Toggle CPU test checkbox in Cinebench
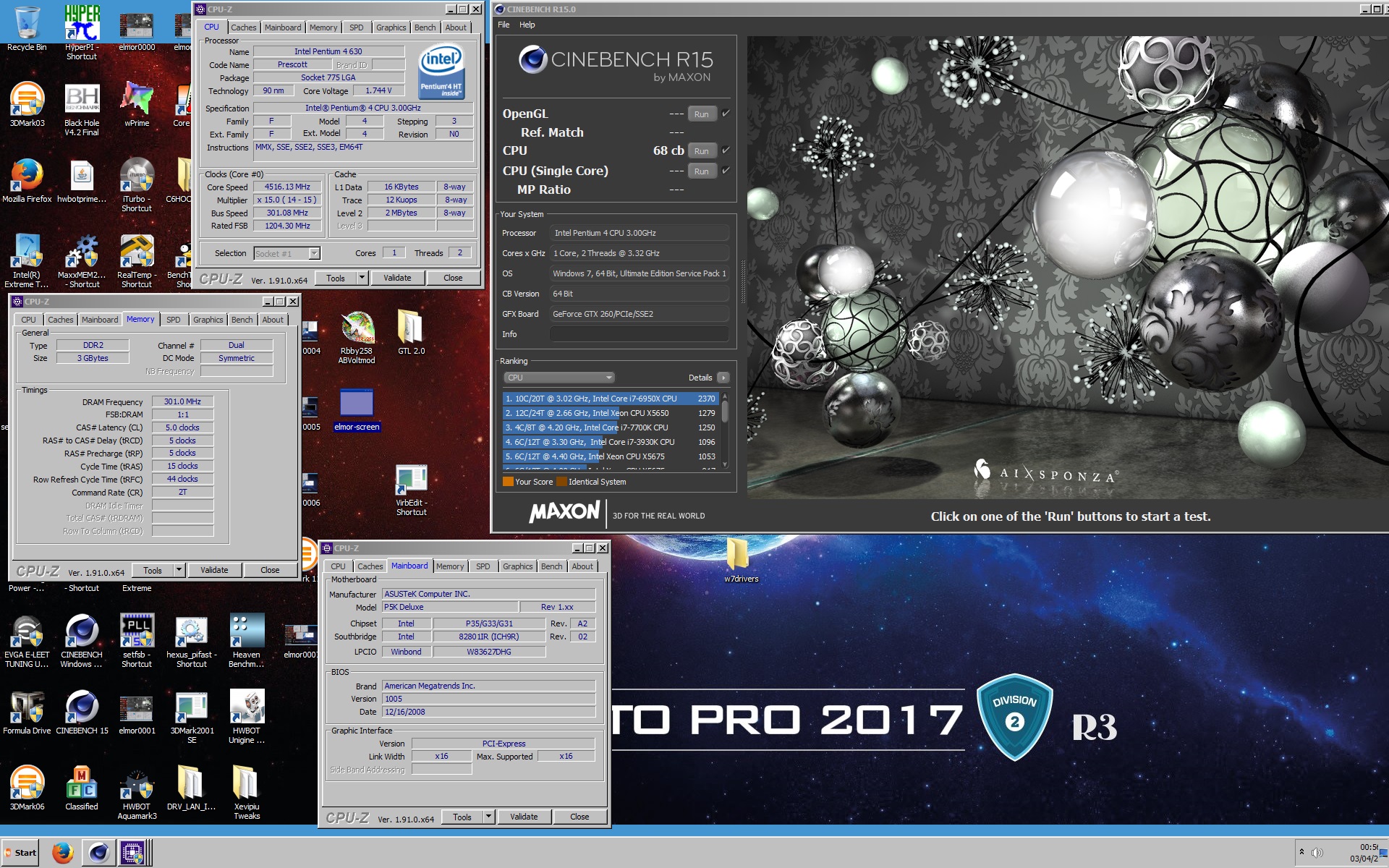 tap(726, 150)
